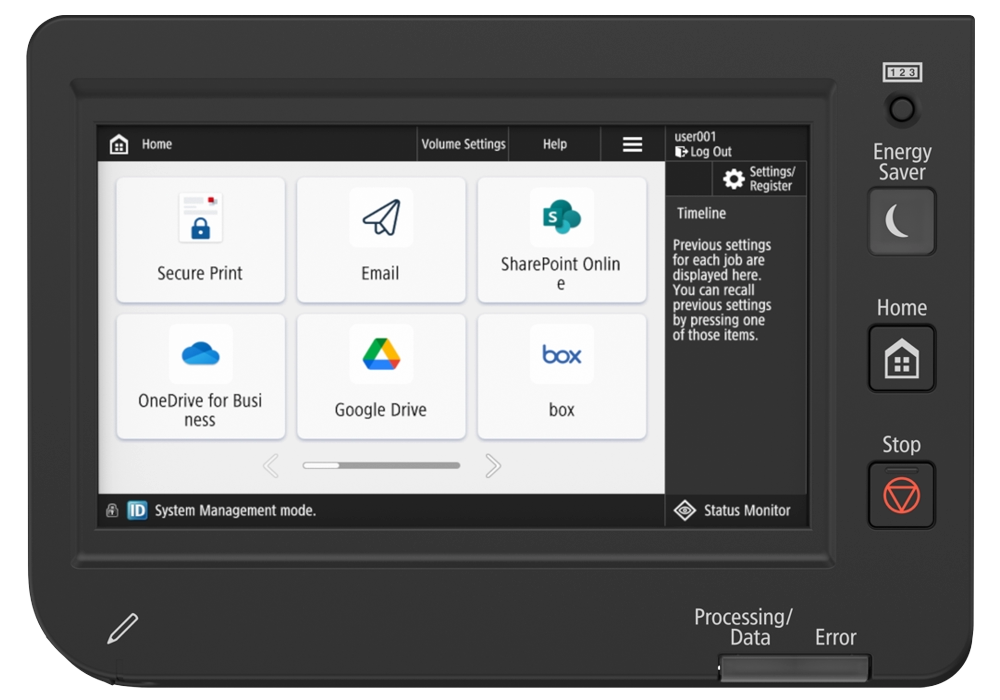Open the hamburger menu icon
The height and width of the screenshot is (700, 1000).
click(632, 144)
